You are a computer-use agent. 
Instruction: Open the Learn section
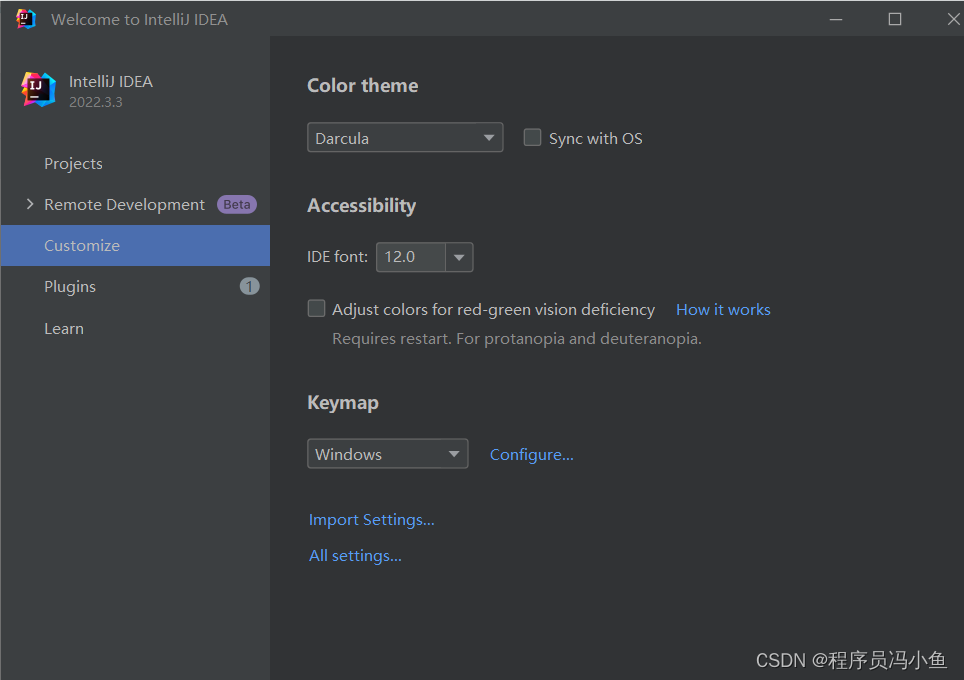(64, 328)
